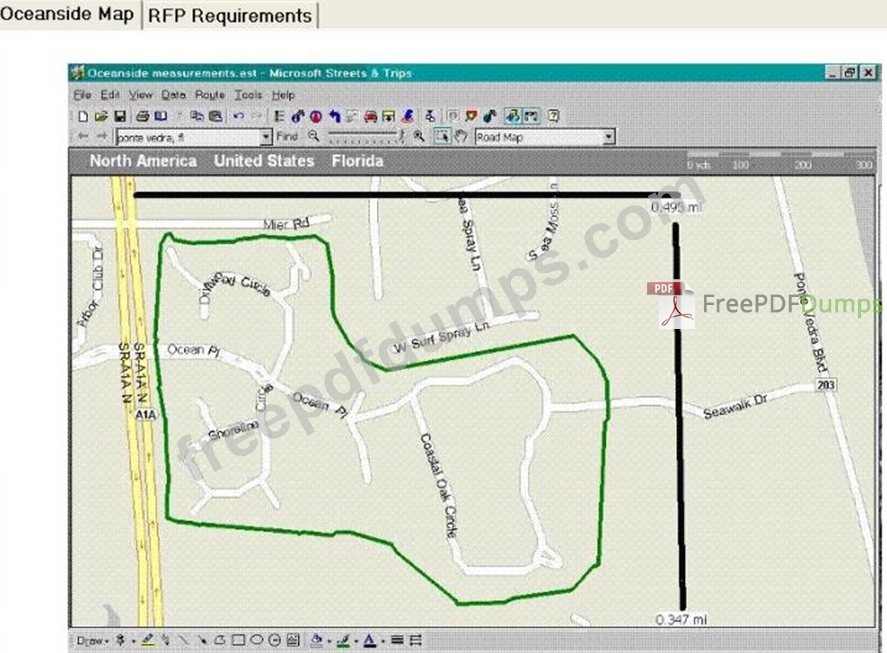The width and height of the screenshot is (887, 653).
Task: Open the Edit menu
Action: click(x=110, y=95)
